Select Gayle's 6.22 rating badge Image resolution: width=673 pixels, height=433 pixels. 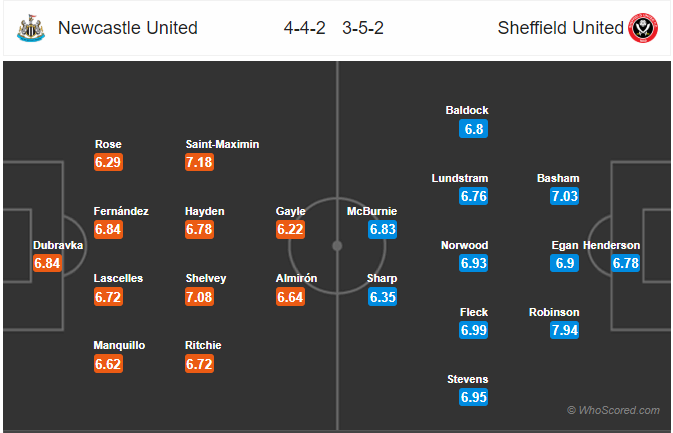click(x=291, y=230)
